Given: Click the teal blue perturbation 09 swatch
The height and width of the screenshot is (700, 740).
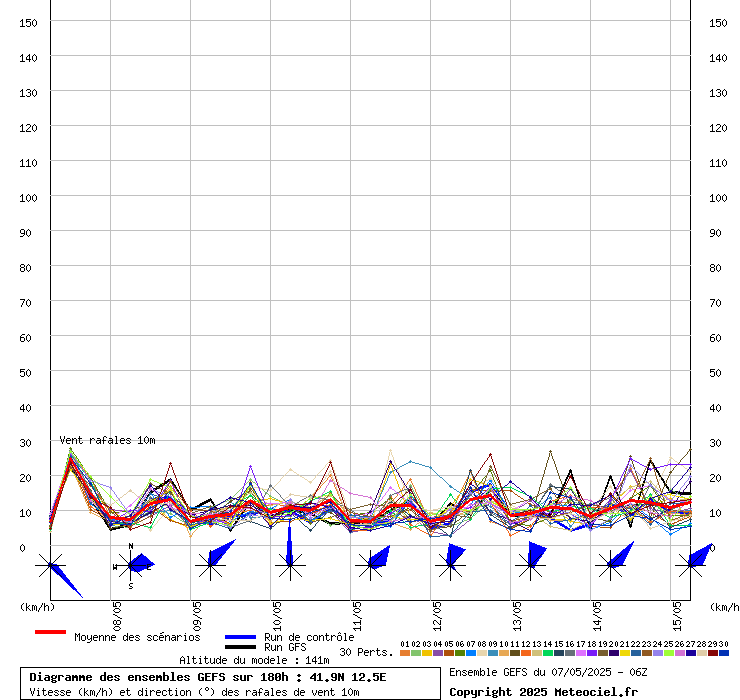Looking at the screenshot, I should (x=493, y=653).
